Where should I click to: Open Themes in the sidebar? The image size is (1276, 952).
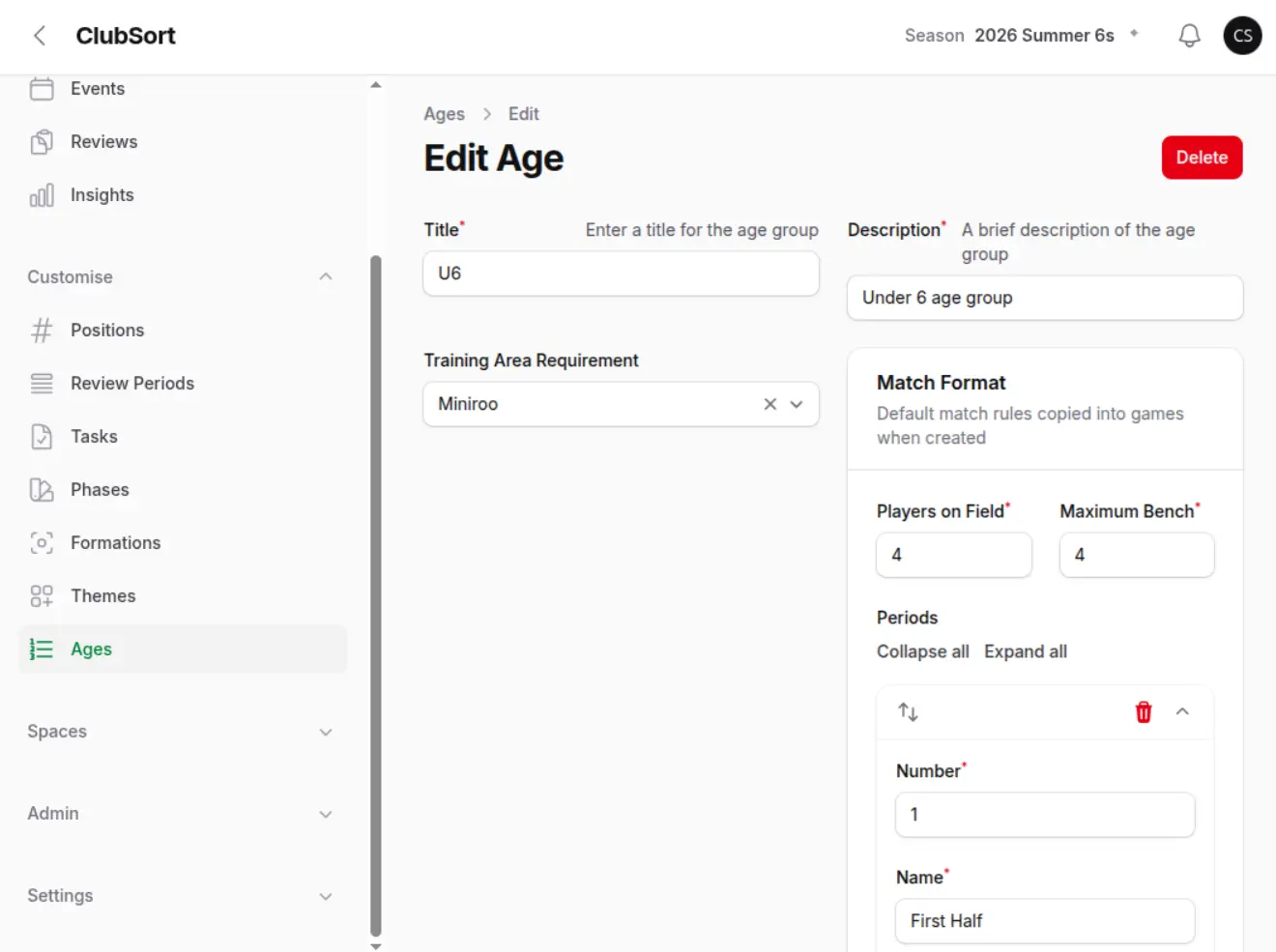[183, 596]
